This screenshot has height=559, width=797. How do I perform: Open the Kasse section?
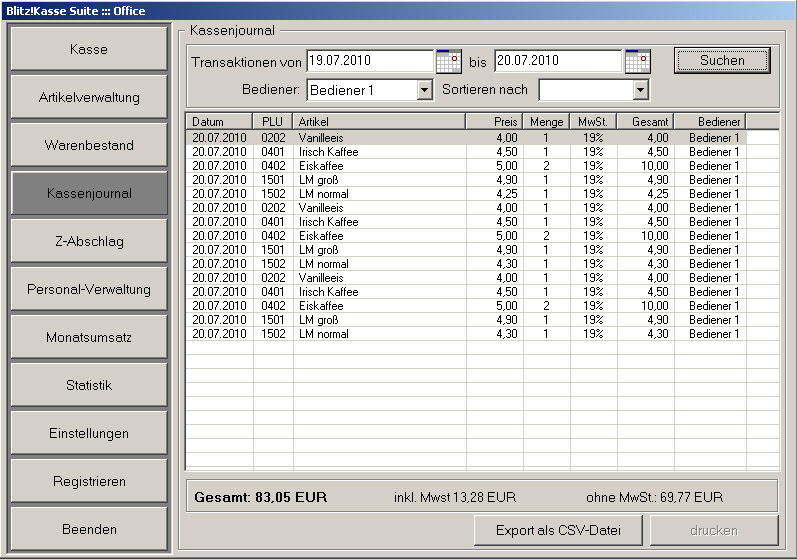(89, 49)
